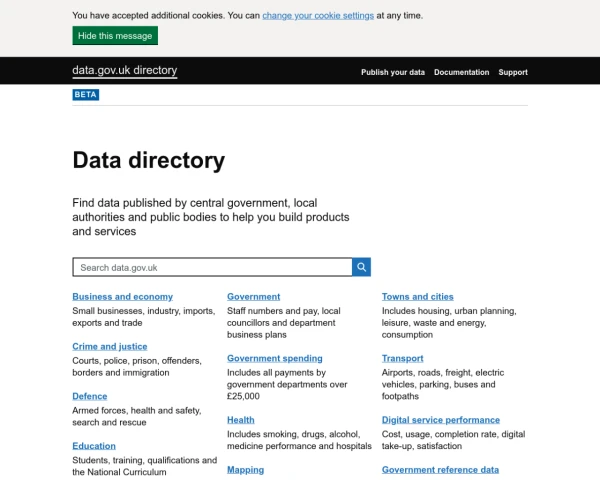Viewport: 600px width, 480px height.
Task: Go to data.gov.uk directory home
Action: (124, 71)
